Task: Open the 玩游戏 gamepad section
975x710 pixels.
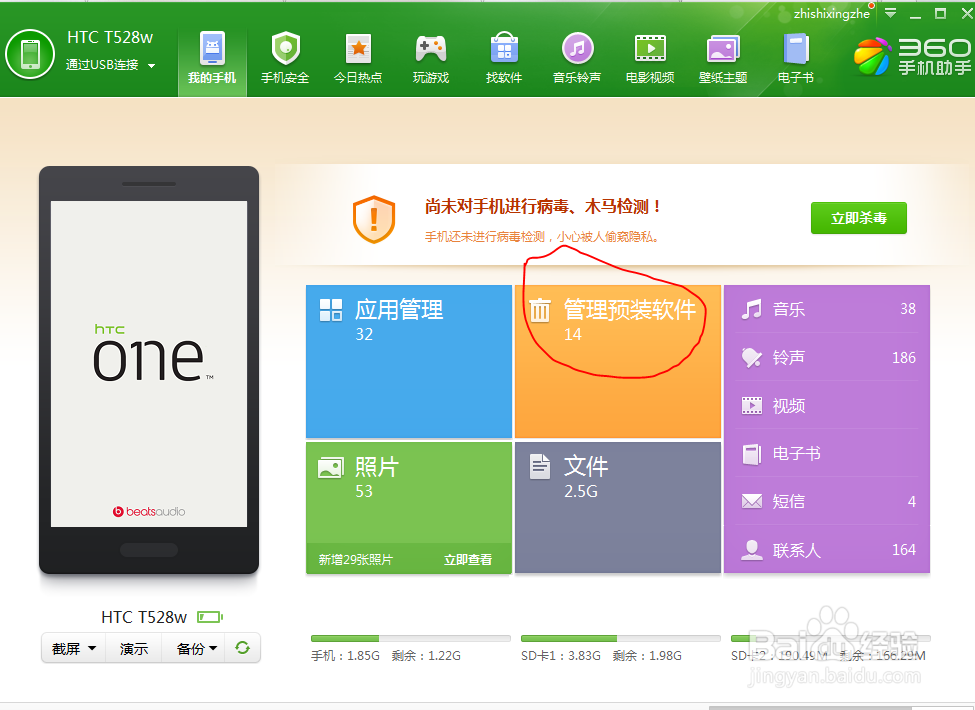Action: pos(431,58)
